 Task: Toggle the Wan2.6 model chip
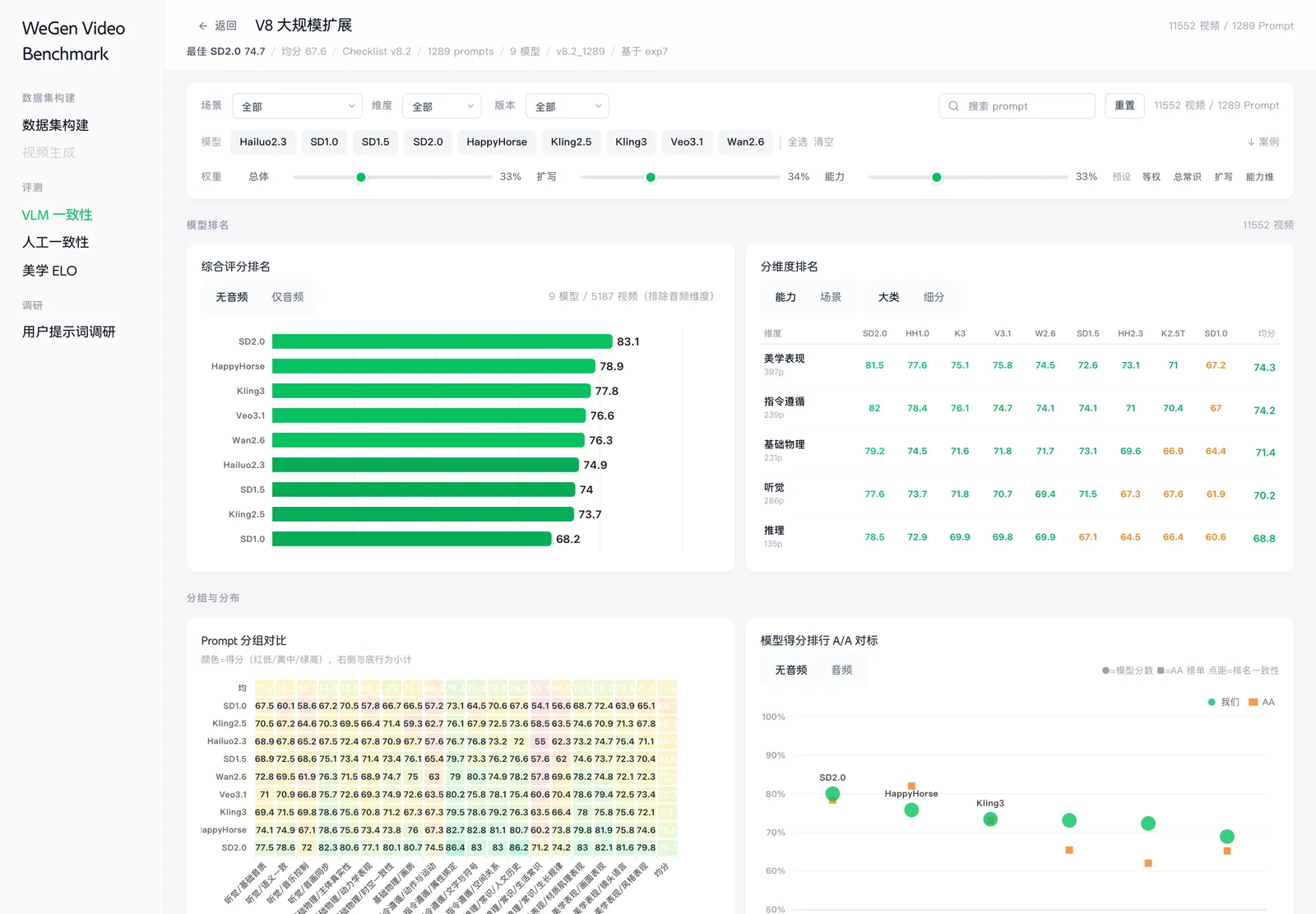(745, 142)
